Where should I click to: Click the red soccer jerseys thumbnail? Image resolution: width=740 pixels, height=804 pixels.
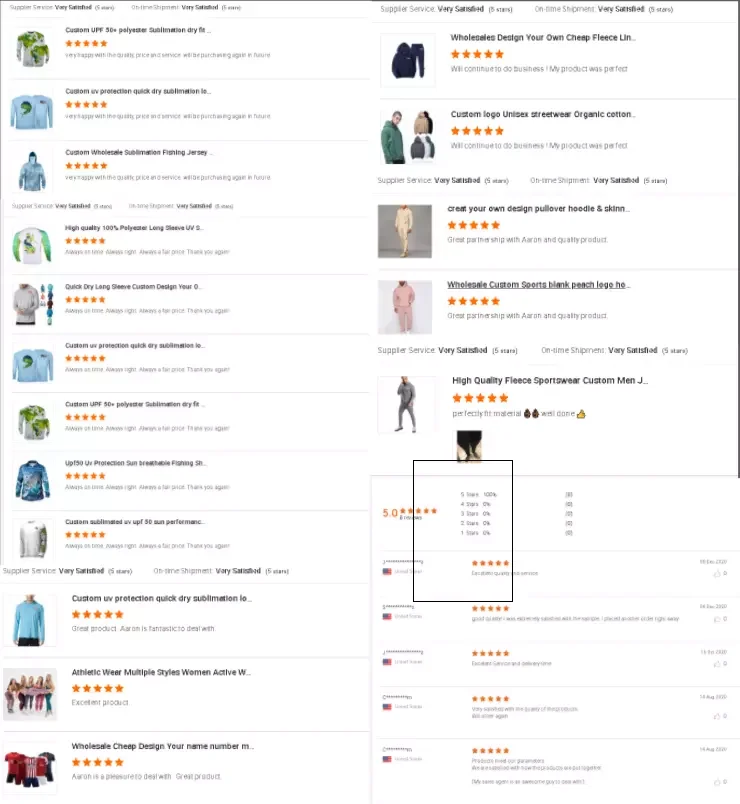tap(30, 768)
